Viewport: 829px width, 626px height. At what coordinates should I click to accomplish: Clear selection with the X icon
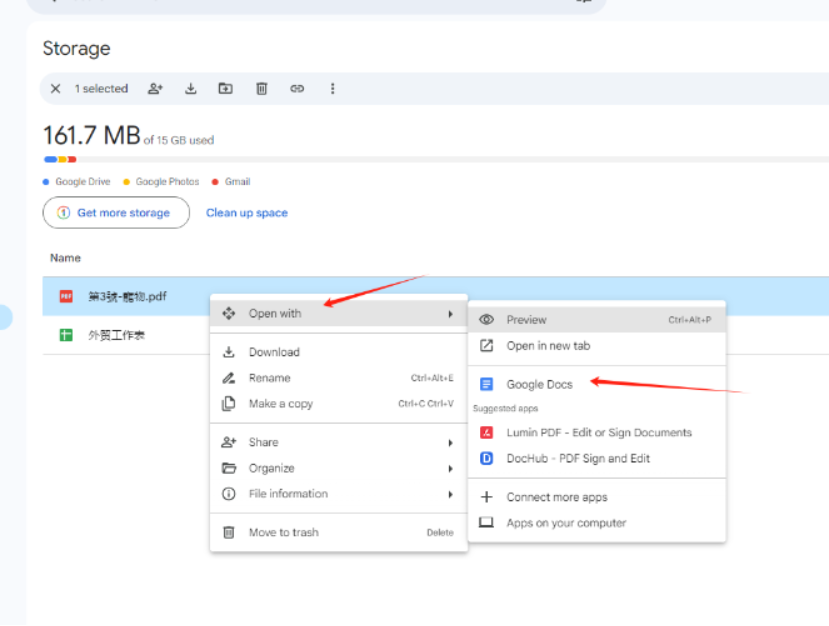click(56, 89)
